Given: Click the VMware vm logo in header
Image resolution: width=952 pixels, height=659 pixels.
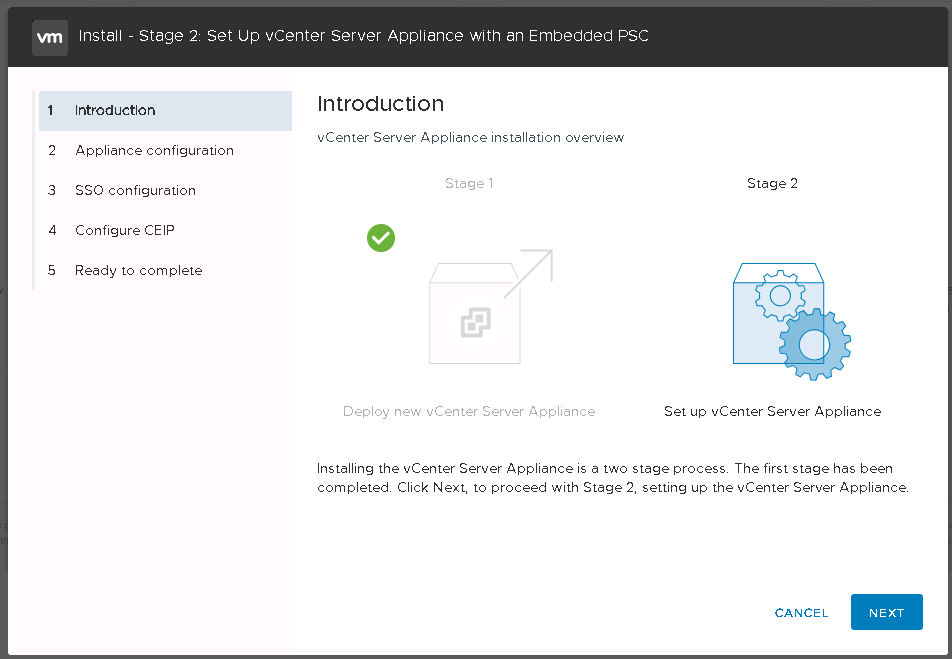Looking at the screenshot, I should (50, 37).
